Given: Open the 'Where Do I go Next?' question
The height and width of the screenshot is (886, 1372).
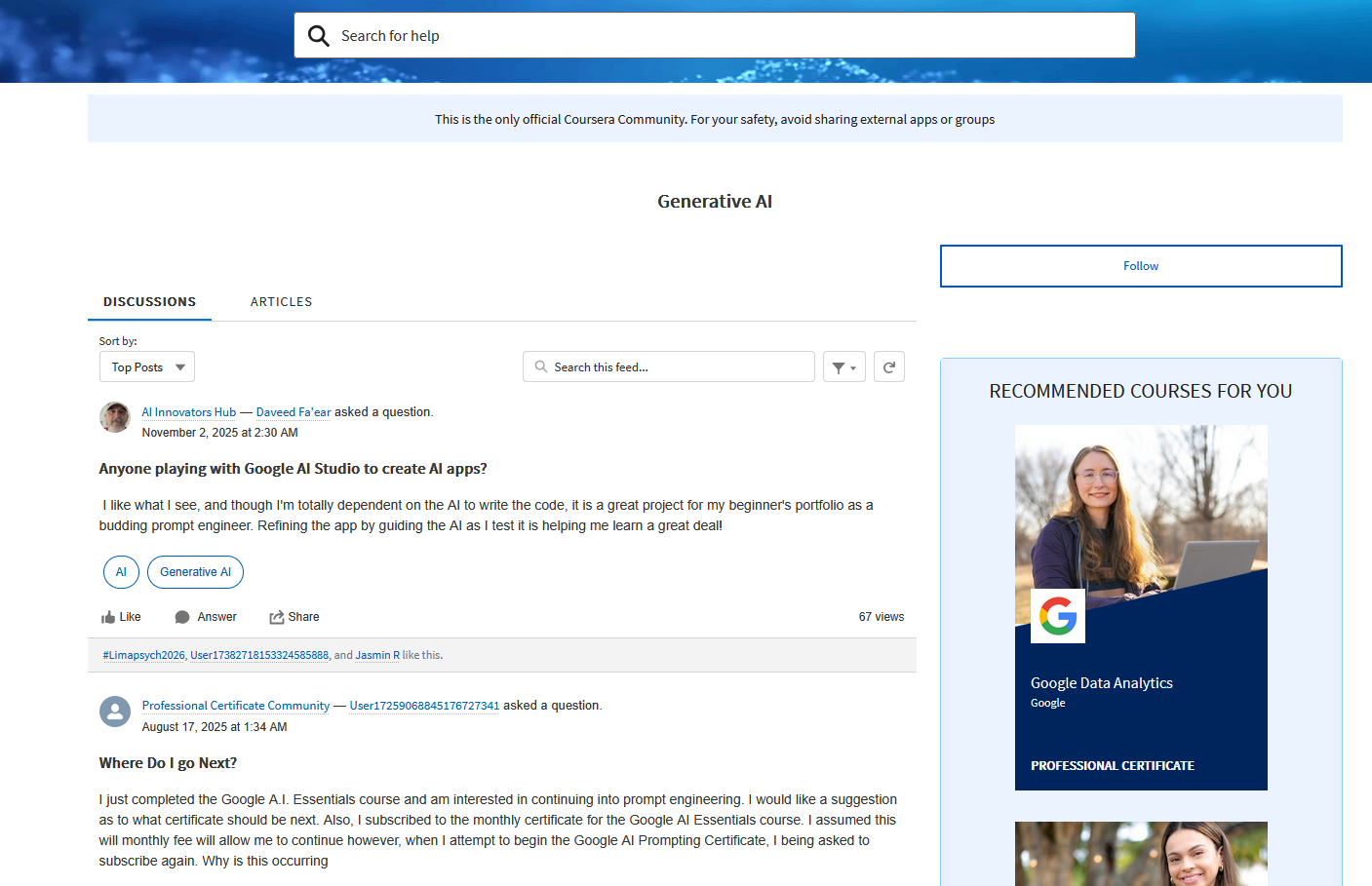Looking at the screenshot, I should (x=168, y=763).
